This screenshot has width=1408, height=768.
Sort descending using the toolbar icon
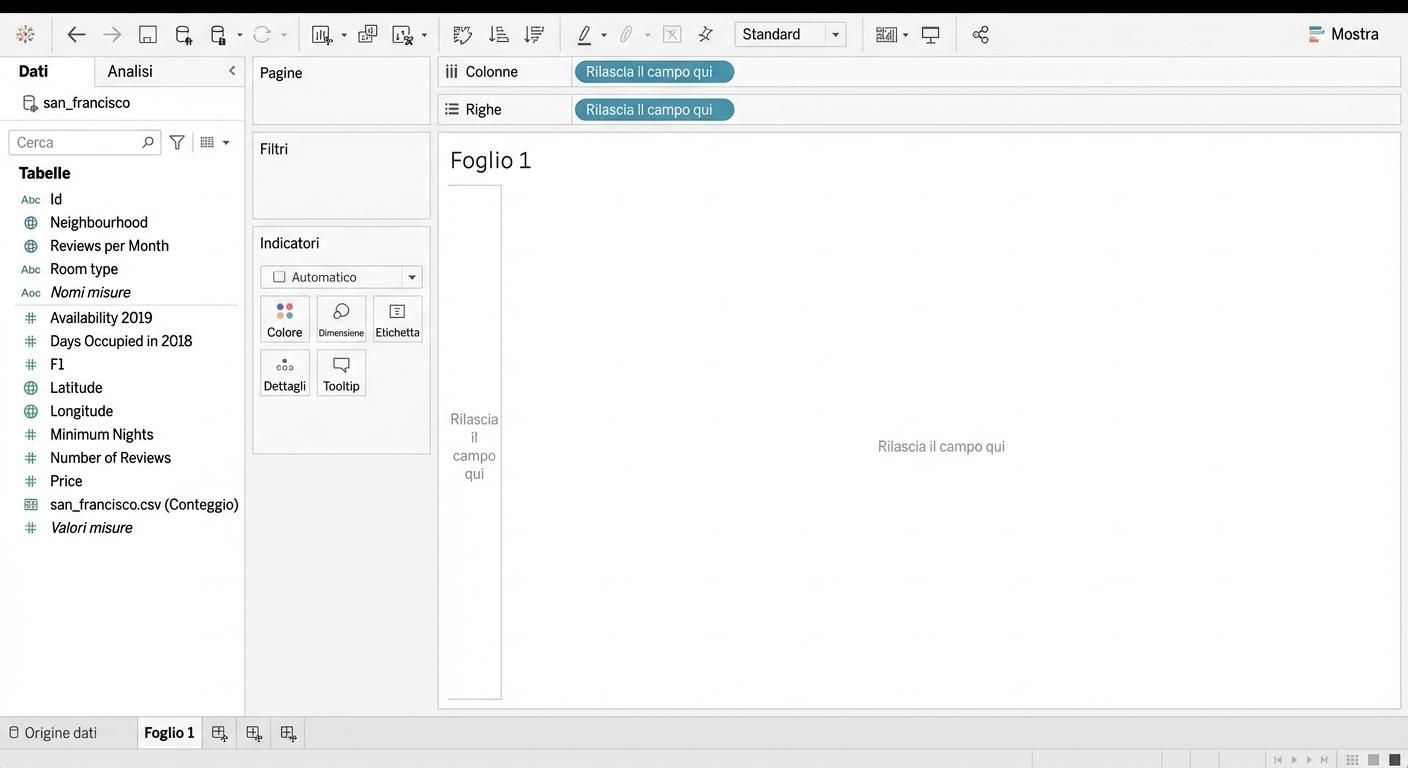(x=534, y=35)
